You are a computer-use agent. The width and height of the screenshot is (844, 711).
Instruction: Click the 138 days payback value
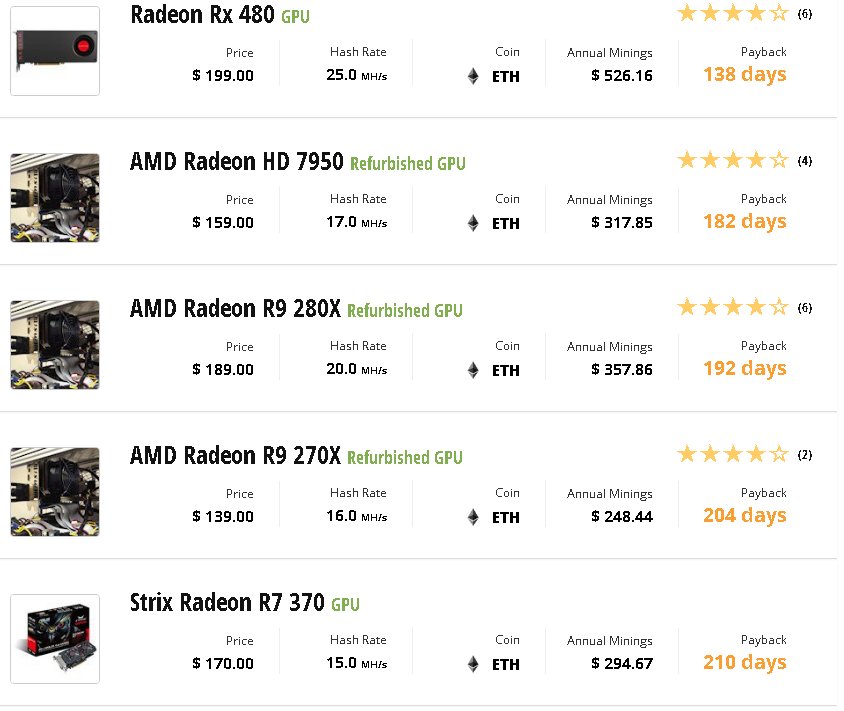pos(744,75)
